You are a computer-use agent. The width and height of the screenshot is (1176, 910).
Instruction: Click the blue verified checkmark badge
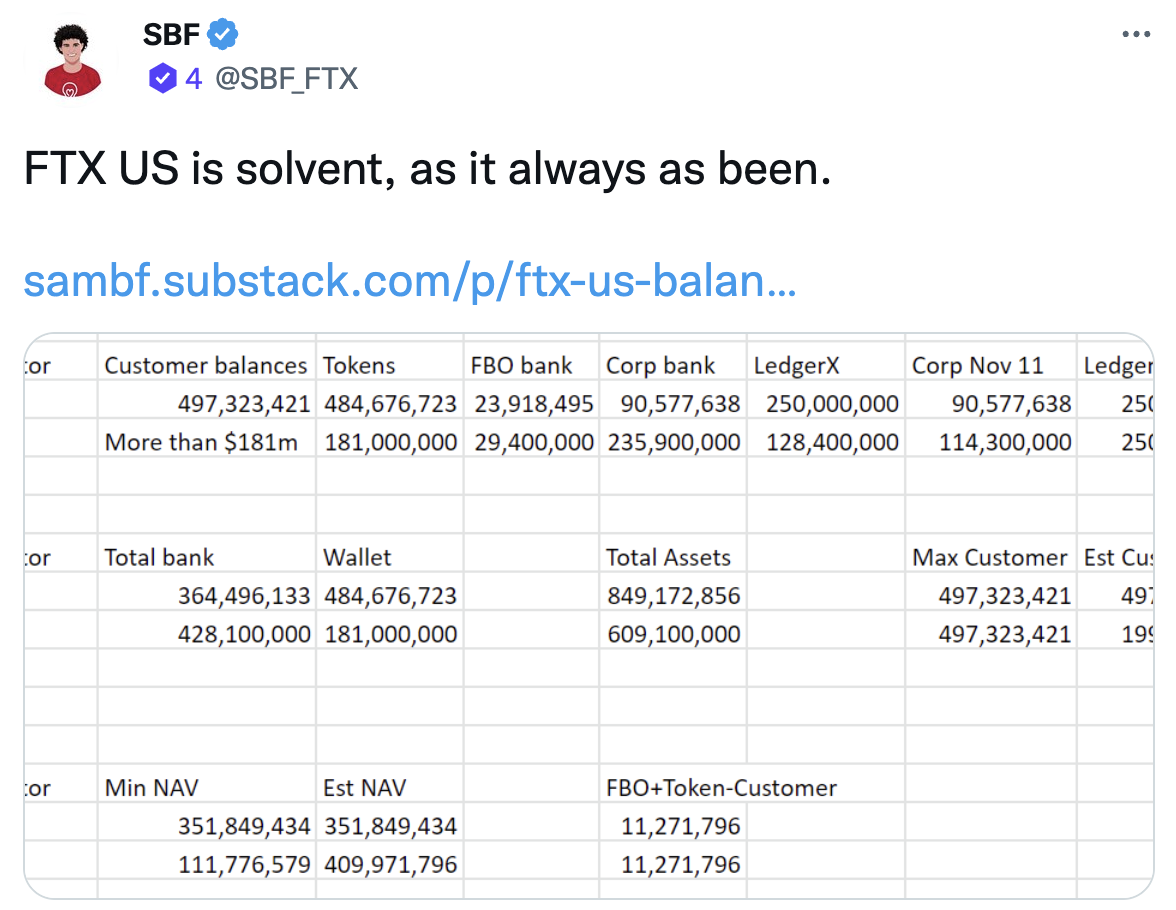(x=223, y=35)
